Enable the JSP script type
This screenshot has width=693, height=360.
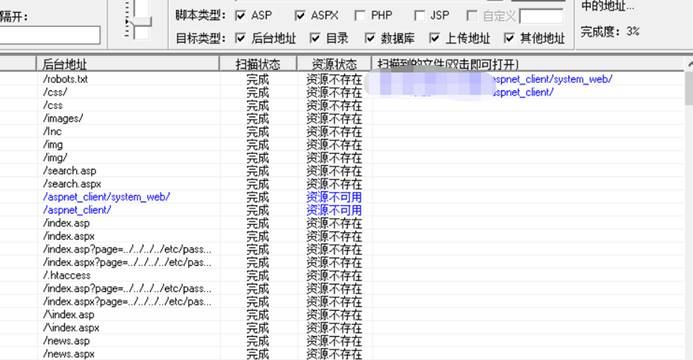(x=419, y=16)
